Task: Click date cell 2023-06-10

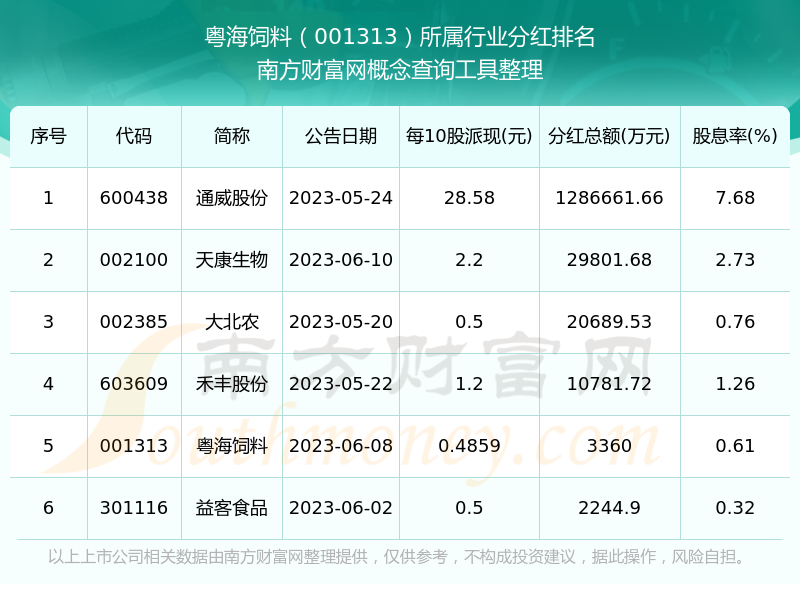Action: coord(341,260)
